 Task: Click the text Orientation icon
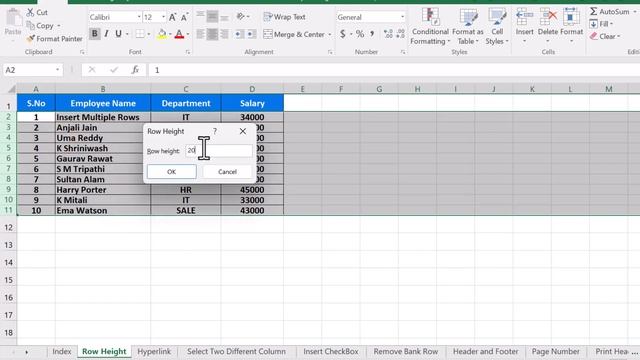(241, 16)
